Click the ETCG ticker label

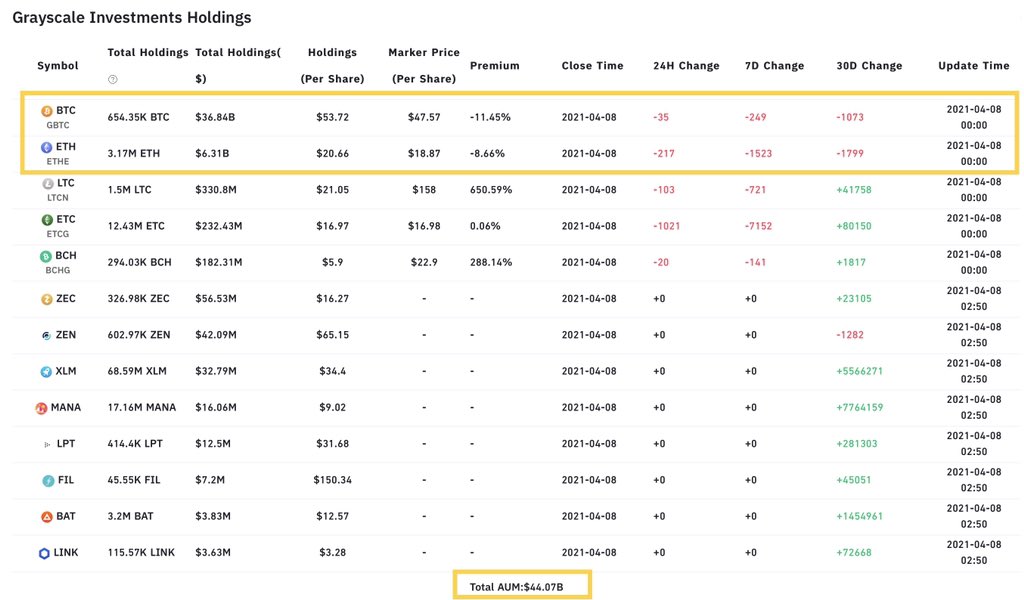point(57,234)
